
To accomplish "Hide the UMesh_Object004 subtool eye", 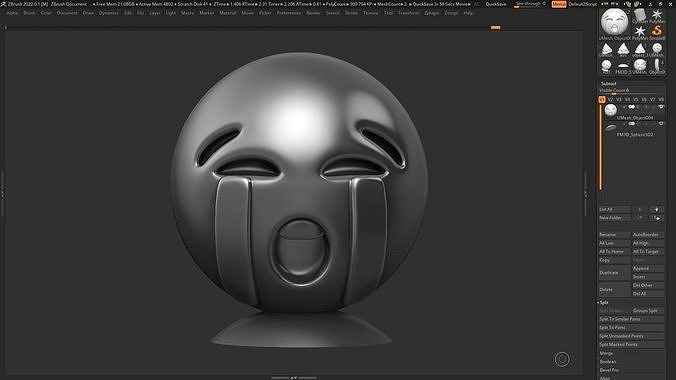I will [x=661, y=107].
